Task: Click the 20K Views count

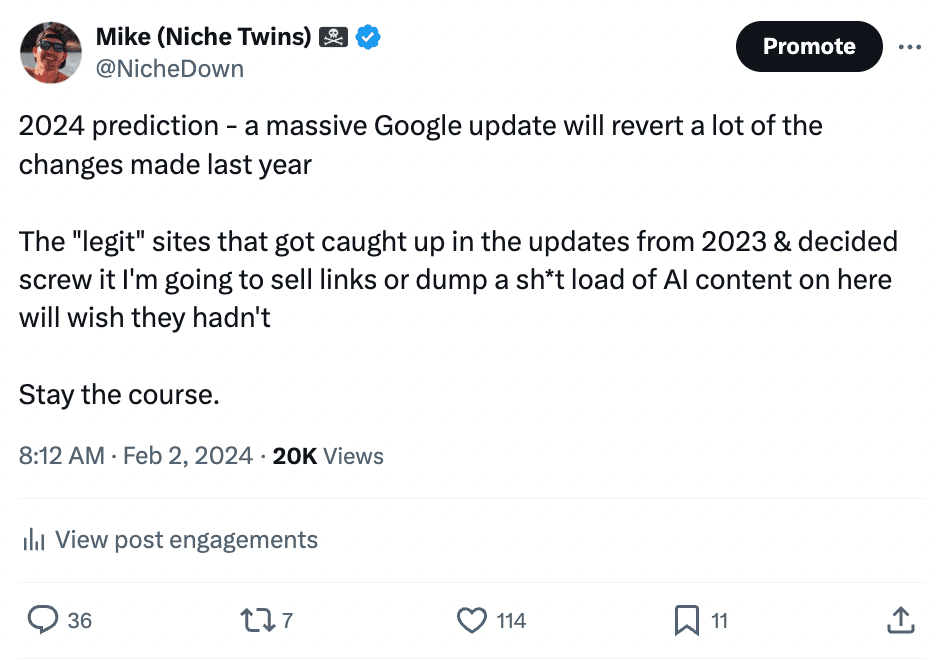Action: point(328,456)
